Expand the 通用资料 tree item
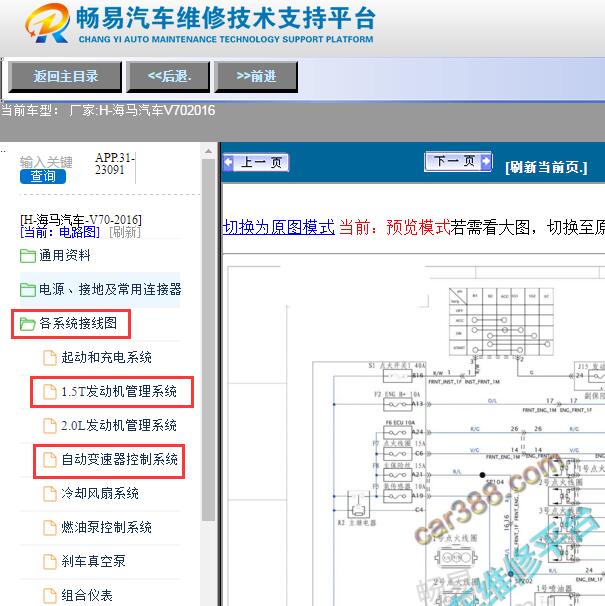This screenshot has height=606, width=605. (65, 255)
